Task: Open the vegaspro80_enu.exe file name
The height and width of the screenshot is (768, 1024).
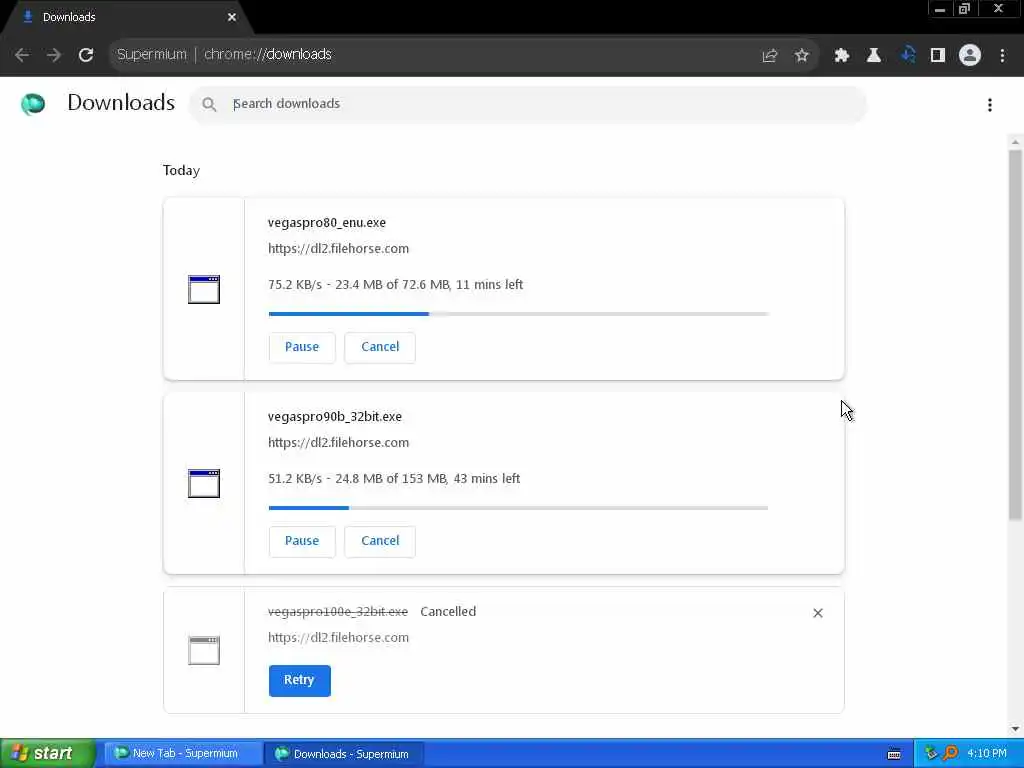Action: (327, 223)
